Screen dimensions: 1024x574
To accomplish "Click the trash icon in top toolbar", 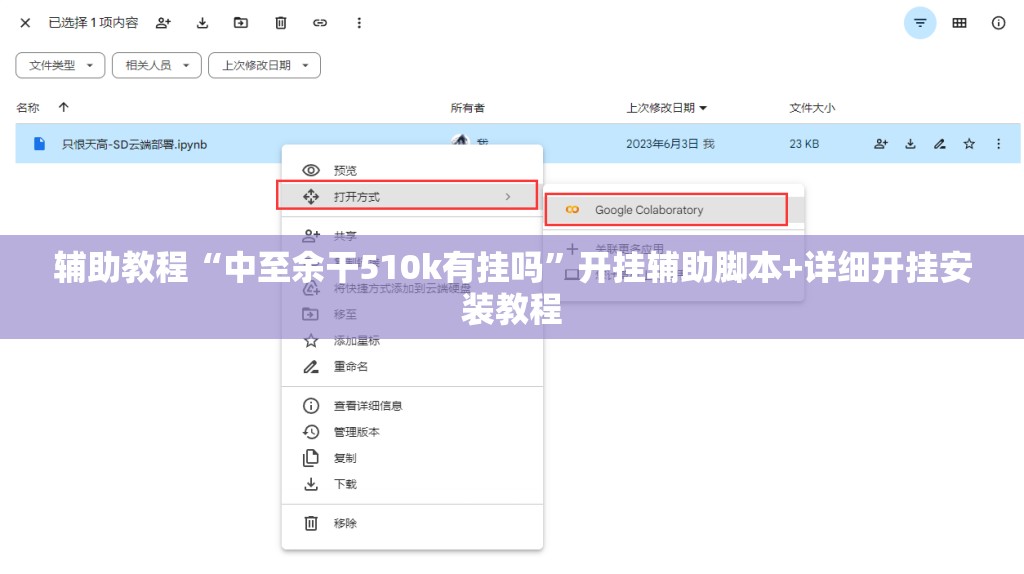I will (281, 23).
